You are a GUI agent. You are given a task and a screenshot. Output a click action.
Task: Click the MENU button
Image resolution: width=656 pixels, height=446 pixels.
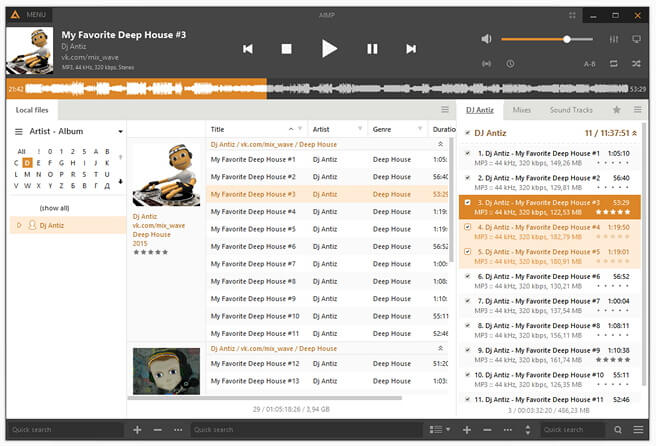click(x=28, y=15)
